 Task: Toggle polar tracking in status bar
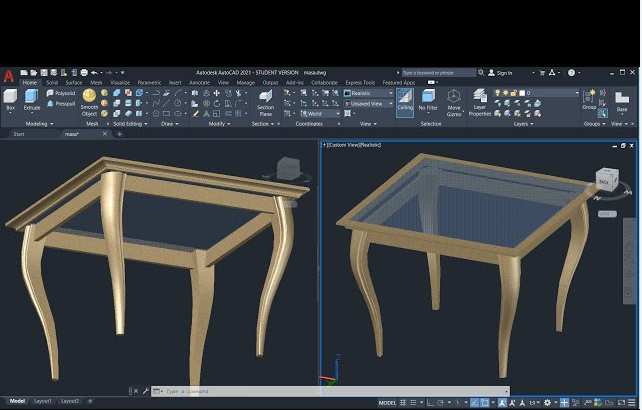(x=441, y=403)
